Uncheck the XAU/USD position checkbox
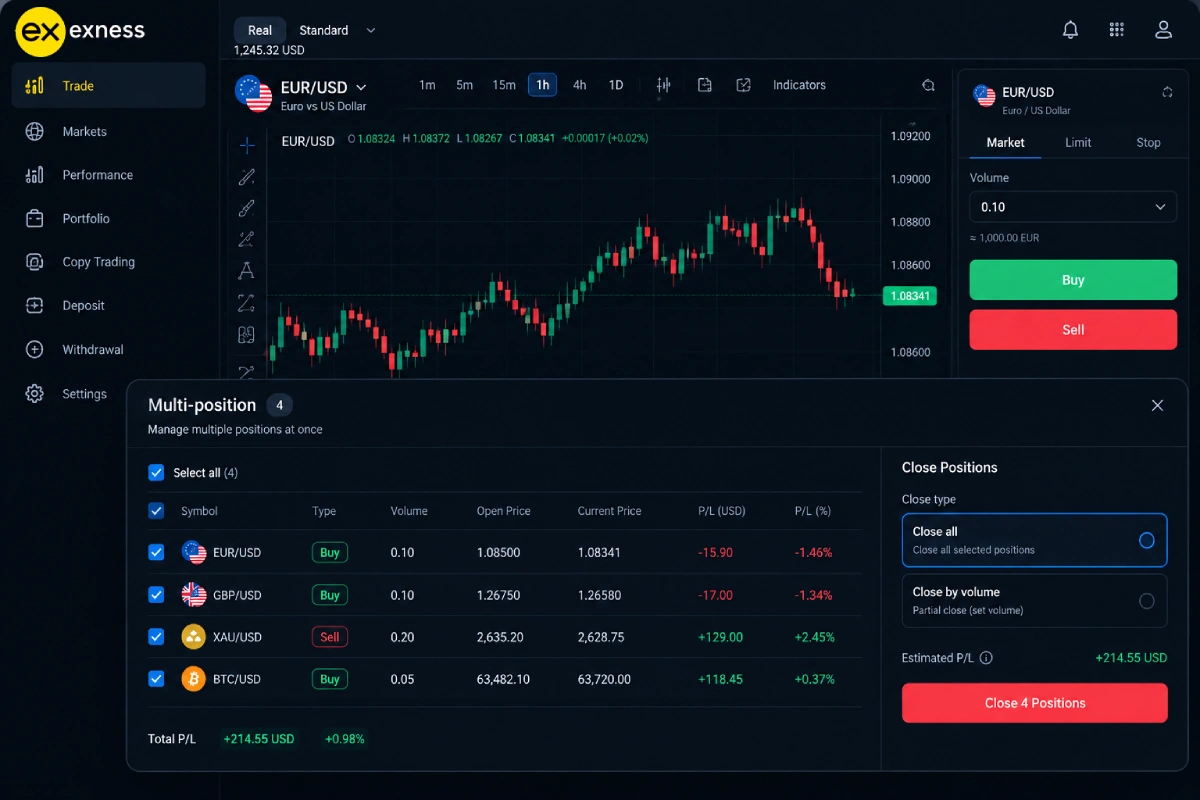The height and width of the screenshot is (800, 1200). tap(156, 636)
